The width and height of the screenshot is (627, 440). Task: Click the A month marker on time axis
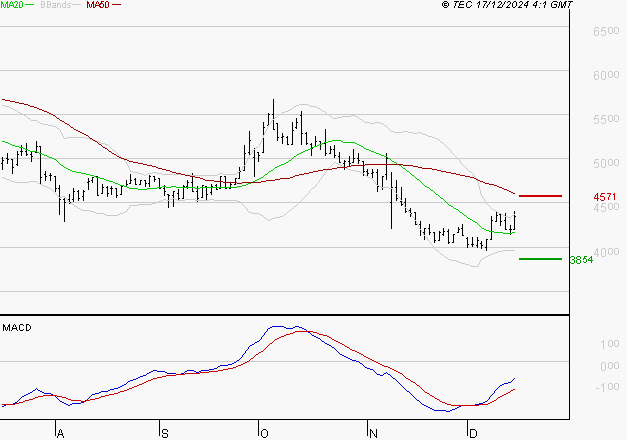coord(60,434)
